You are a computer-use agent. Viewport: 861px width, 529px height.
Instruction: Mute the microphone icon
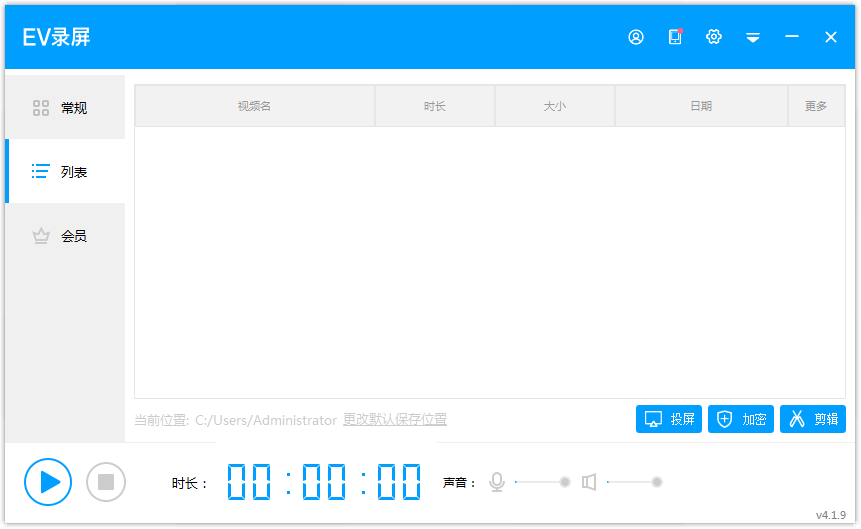click(497, 482)
